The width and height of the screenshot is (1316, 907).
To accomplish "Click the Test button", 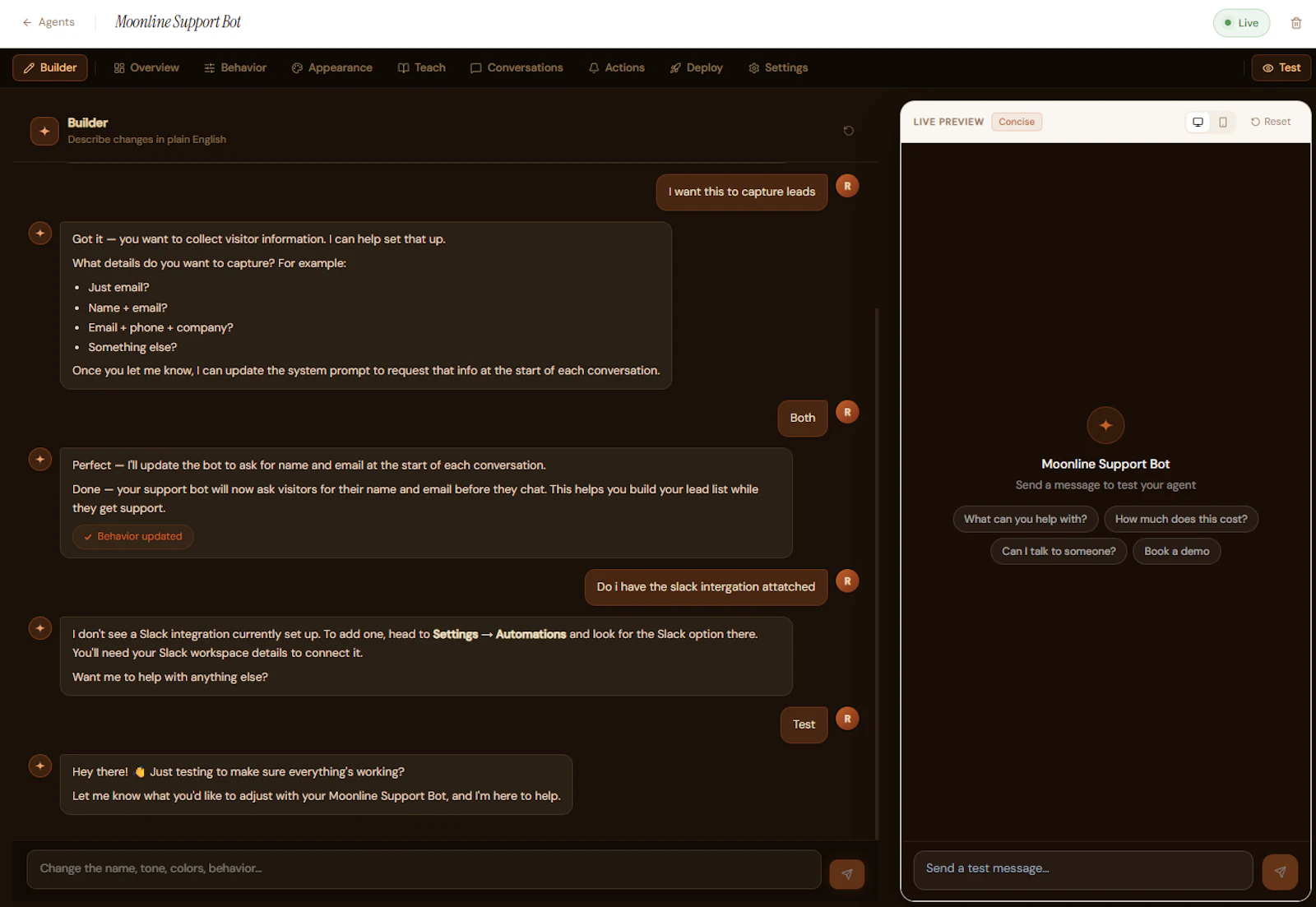I will point(1281,67).
